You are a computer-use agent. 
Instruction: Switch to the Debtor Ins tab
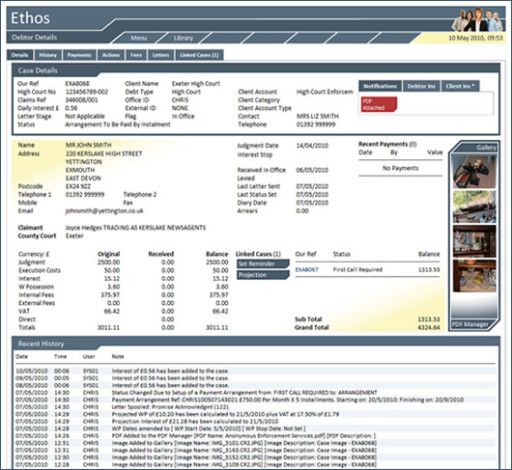tap(421, 86)
